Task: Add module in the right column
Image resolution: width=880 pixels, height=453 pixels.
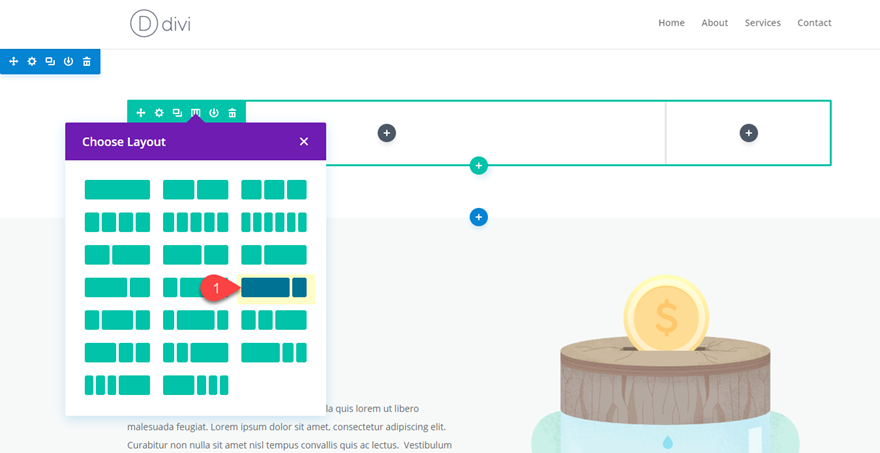Action: coord(749,133)
